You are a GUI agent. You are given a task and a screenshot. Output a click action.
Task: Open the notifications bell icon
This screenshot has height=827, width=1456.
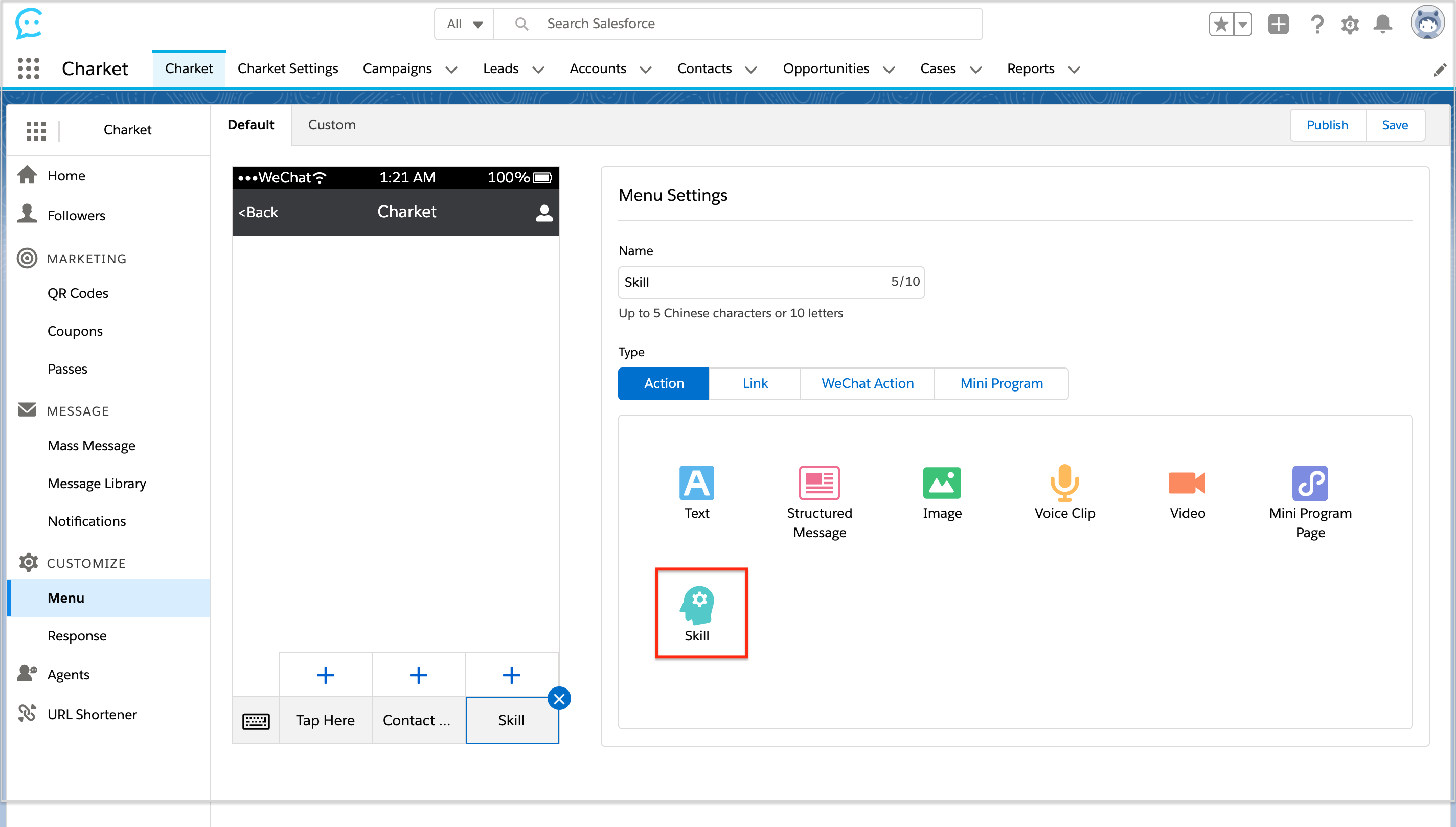(x=1382, y=25)
